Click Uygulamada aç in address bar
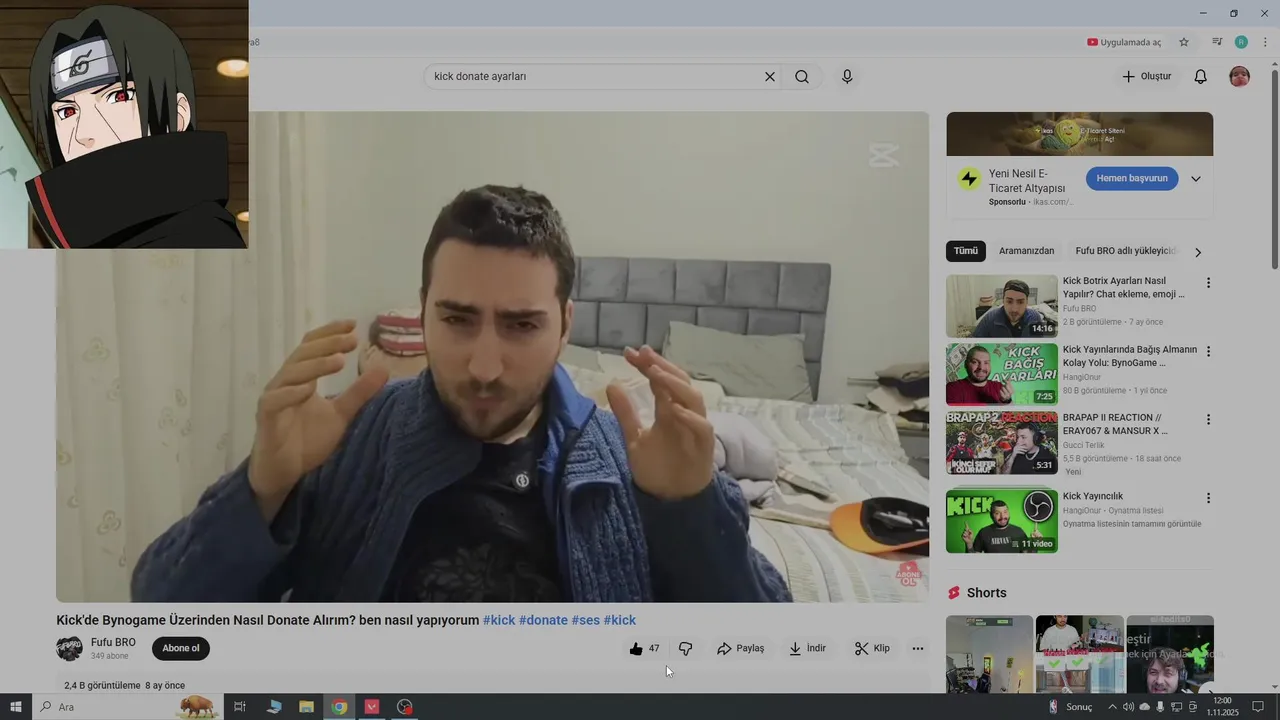Image resolution: width=1280 pixels, height=720 pixels. pos(1124,42)
